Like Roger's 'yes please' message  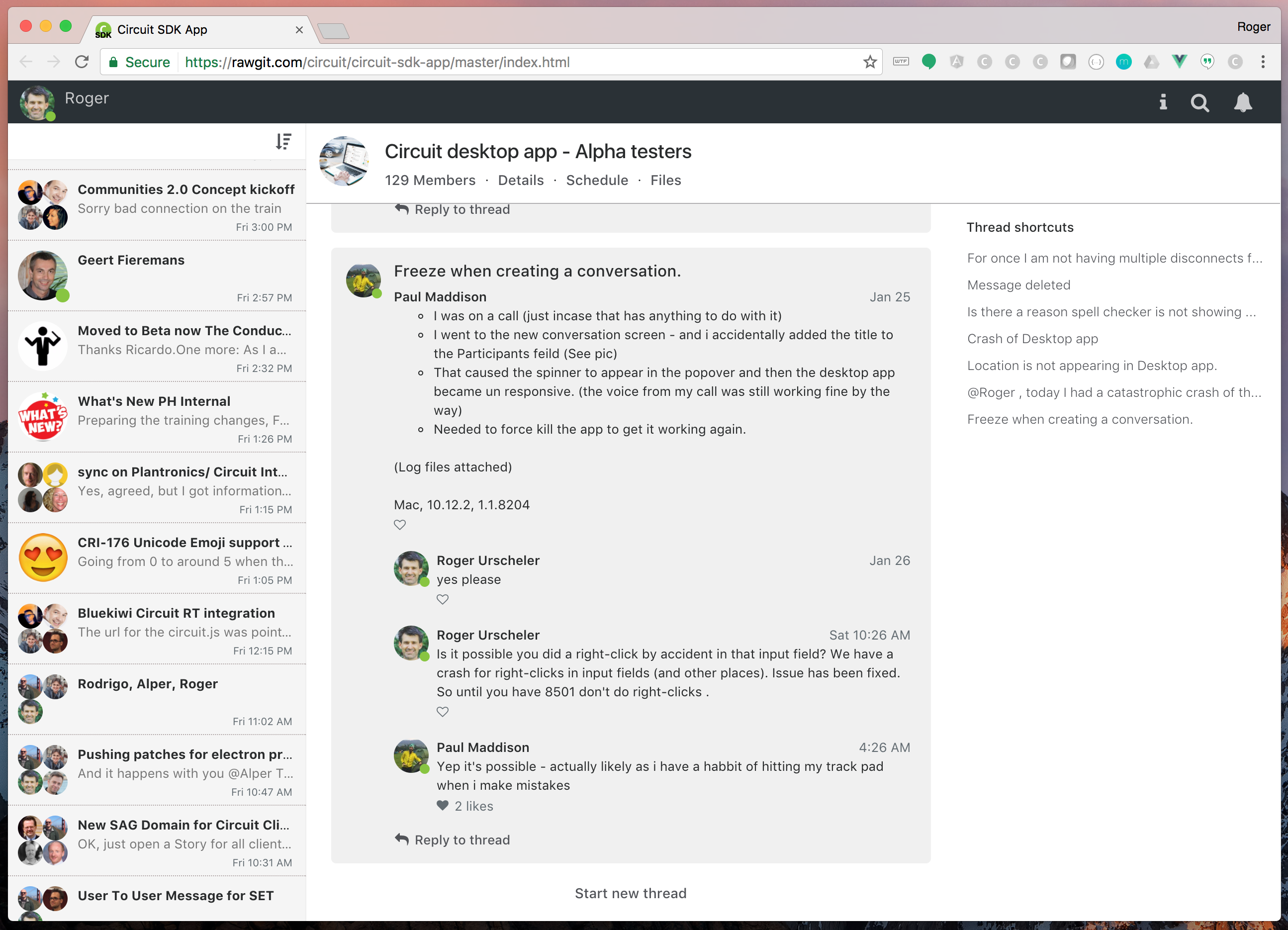[x=443, y=599]
